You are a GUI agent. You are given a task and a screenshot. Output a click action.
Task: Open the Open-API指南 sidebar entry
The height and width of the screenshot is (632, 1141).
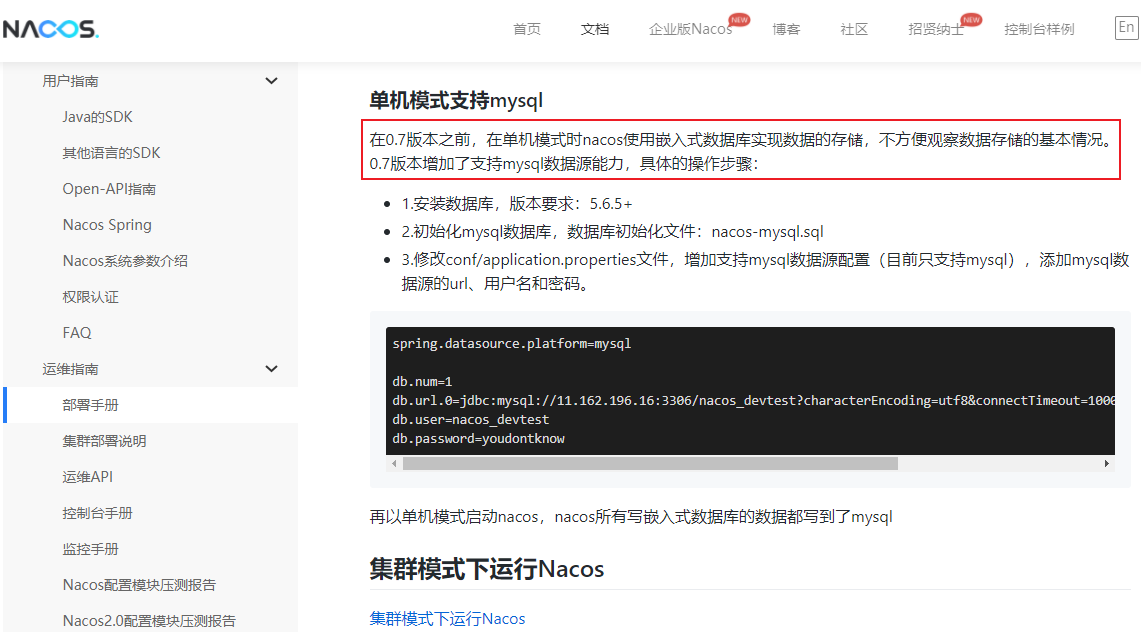[109, 189]
